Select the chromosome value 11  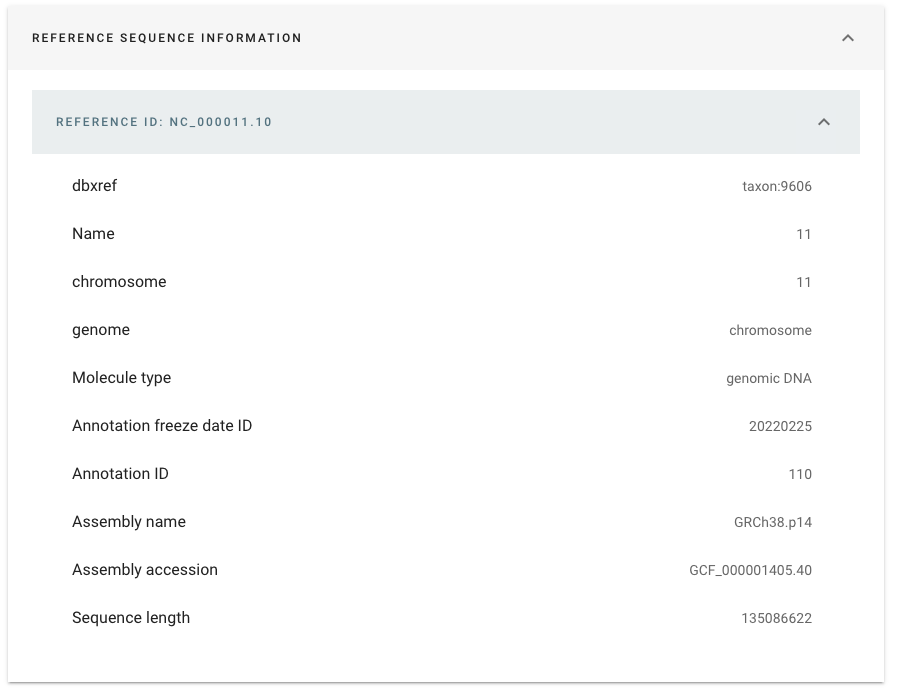[804, 282]
